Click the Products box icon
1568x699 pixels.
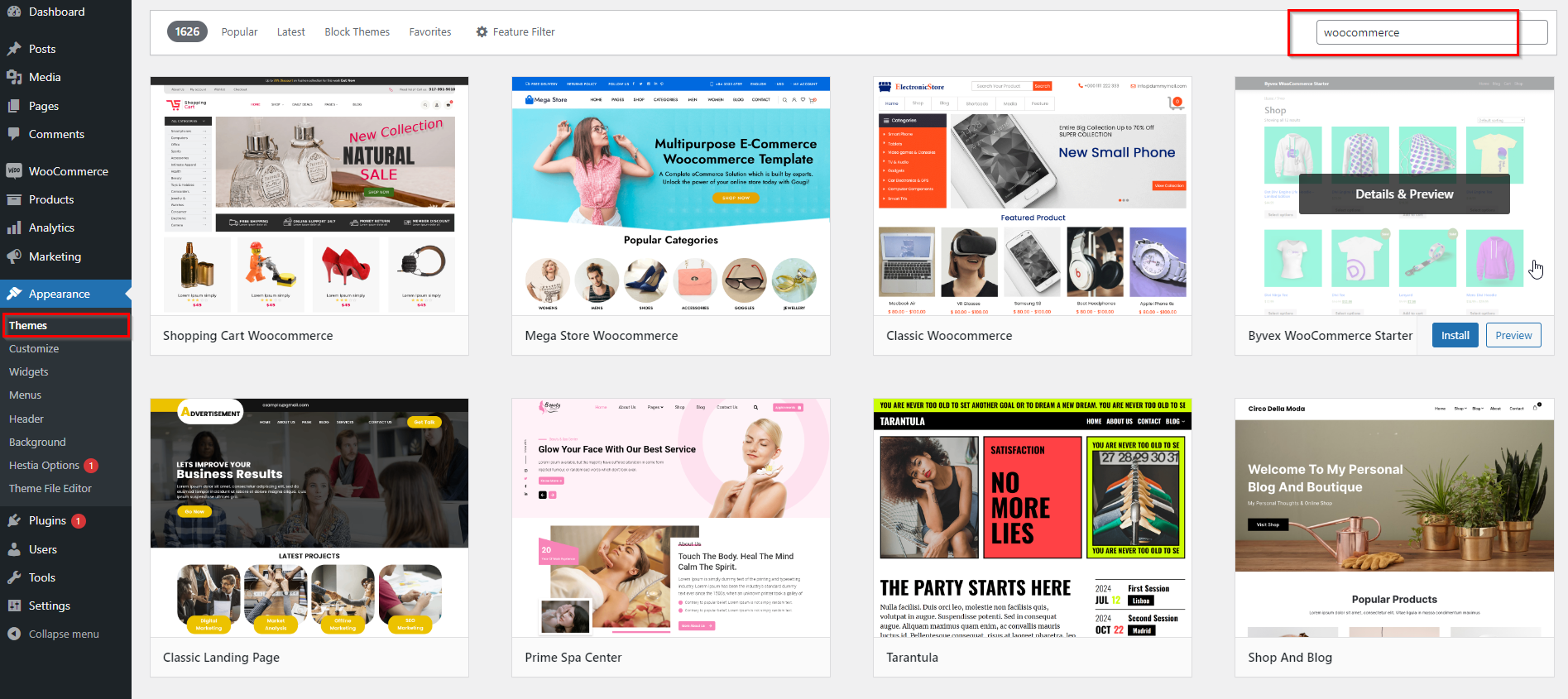click(14, 199)
